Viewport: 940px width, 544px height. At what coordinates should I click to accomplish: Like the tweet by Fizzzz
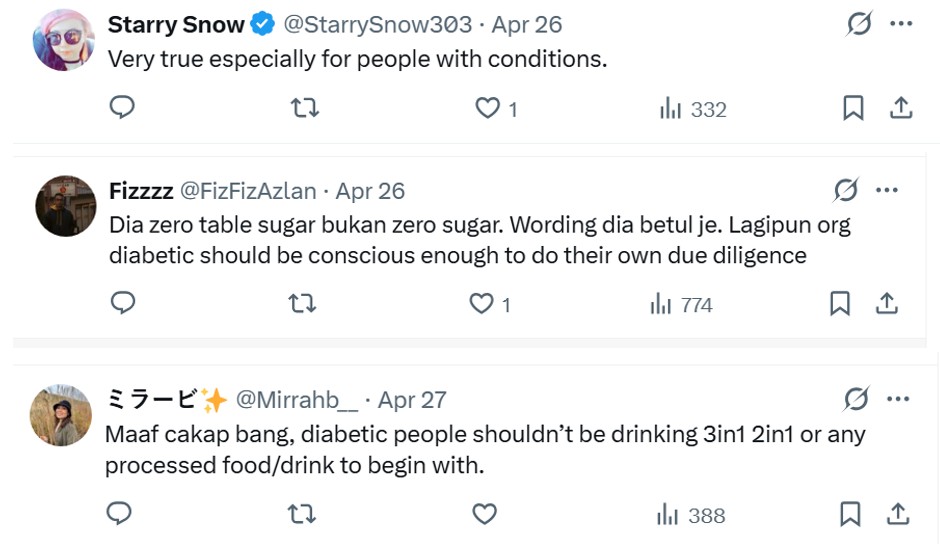click(x=482, y=303)
